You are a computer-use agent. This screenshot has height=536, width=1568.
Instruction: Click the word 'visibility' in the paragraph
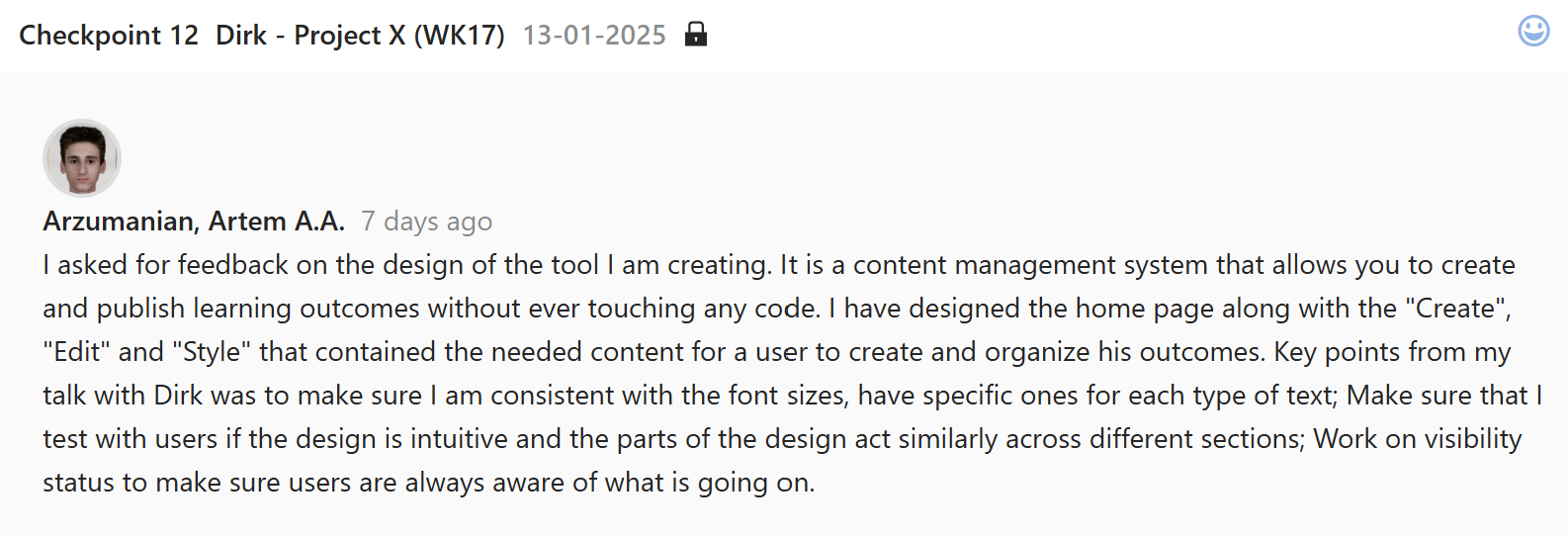pyautogui.click(x=1472, y=439)
